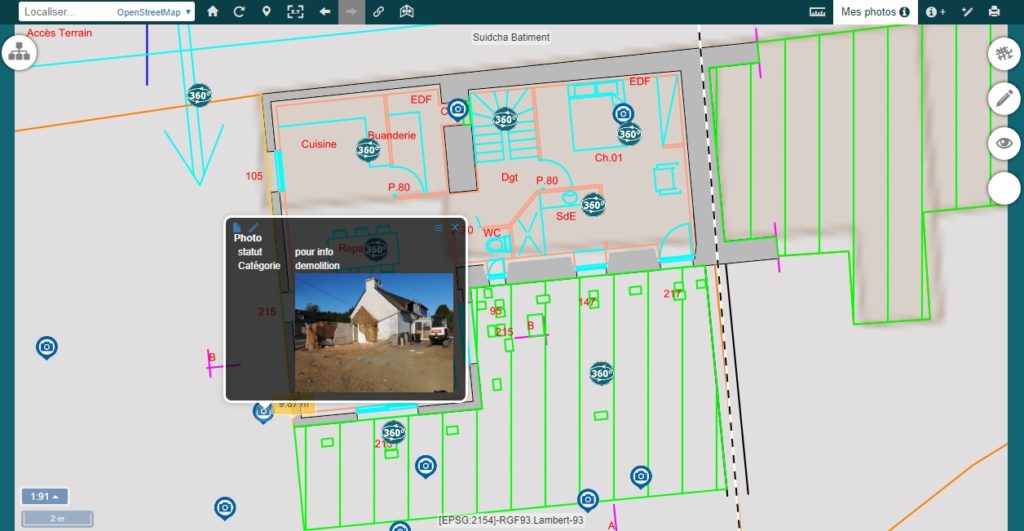This screenshot has width=1024, height=531.
Task: Click the 'Cuisine' room label
Action: (x=319, y=144)
